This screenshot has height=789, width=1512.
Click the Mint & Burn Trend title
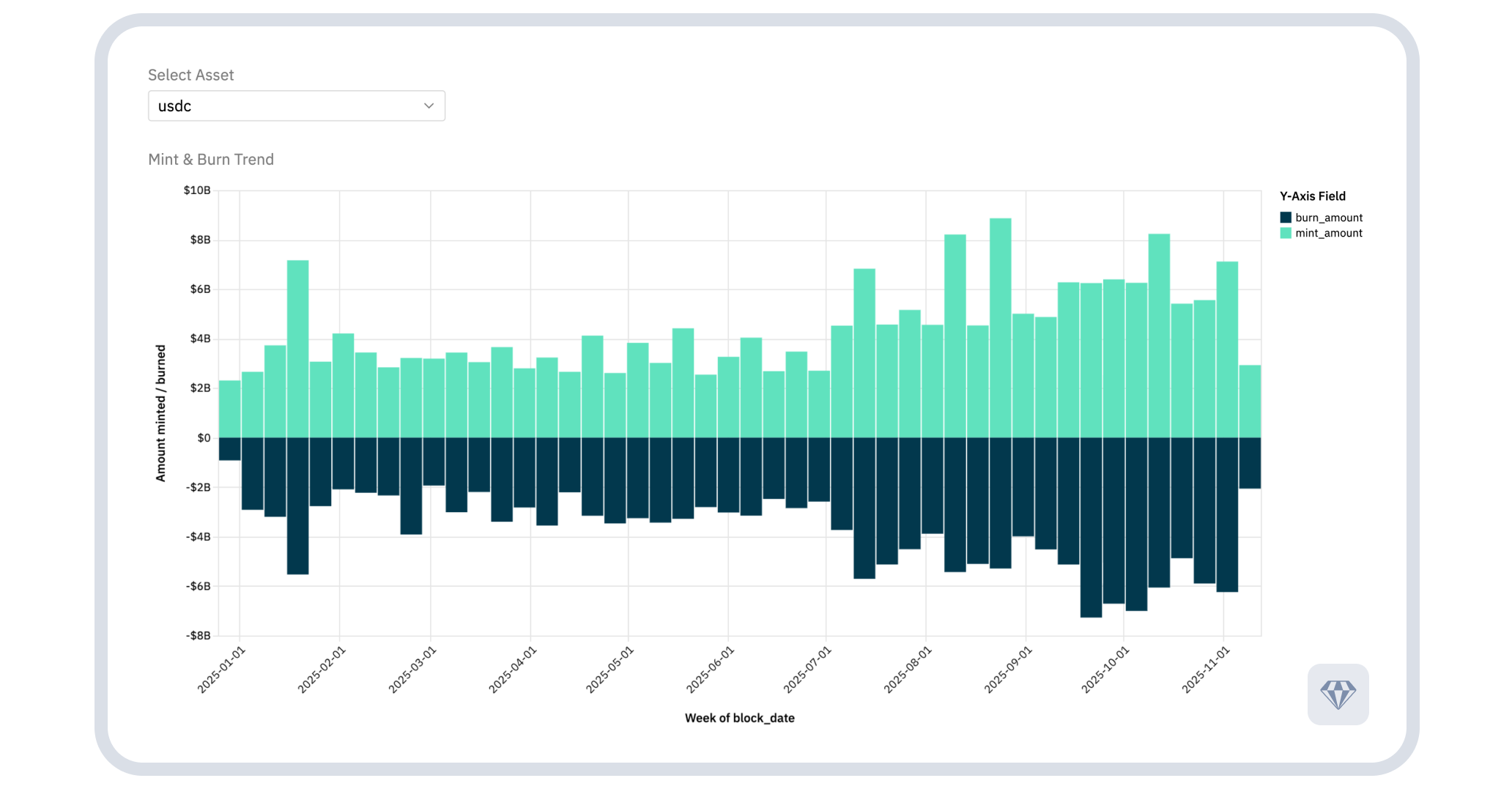[x=211, y=160]
